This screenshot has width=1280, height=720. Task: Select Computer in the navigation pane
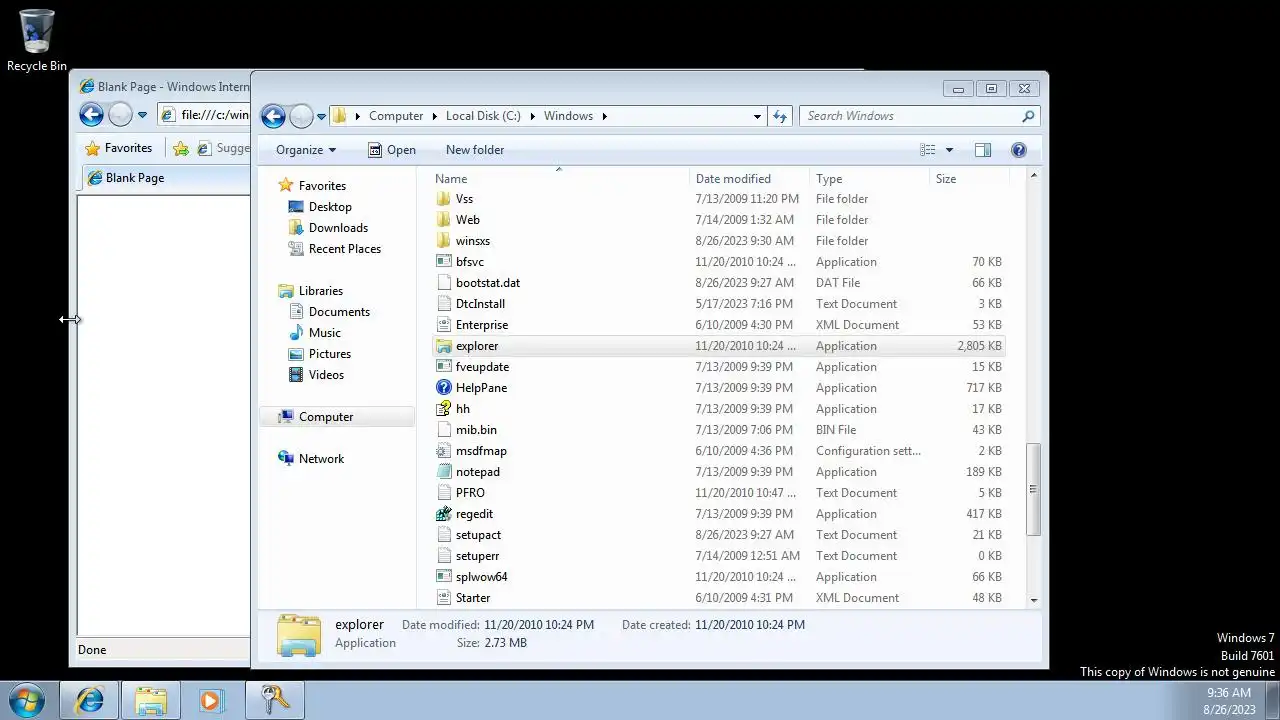click(337, 417)
